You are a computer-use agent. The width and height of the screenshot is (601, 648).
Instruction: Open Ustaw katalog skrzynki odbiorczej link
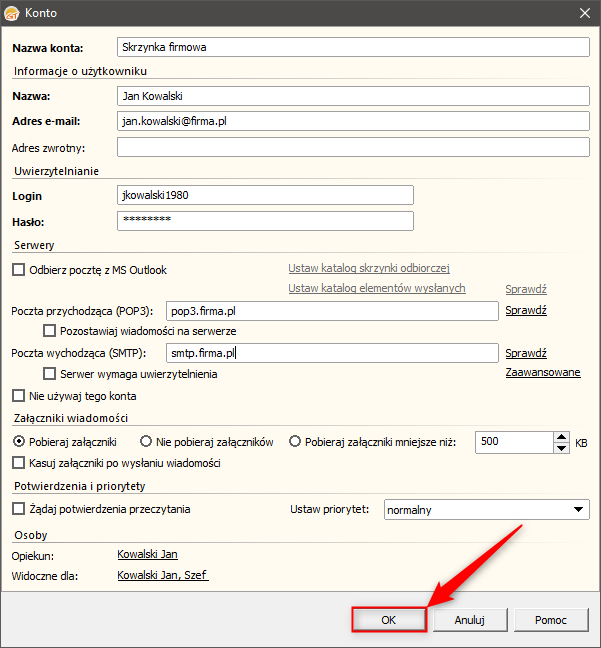click(369, 268)
